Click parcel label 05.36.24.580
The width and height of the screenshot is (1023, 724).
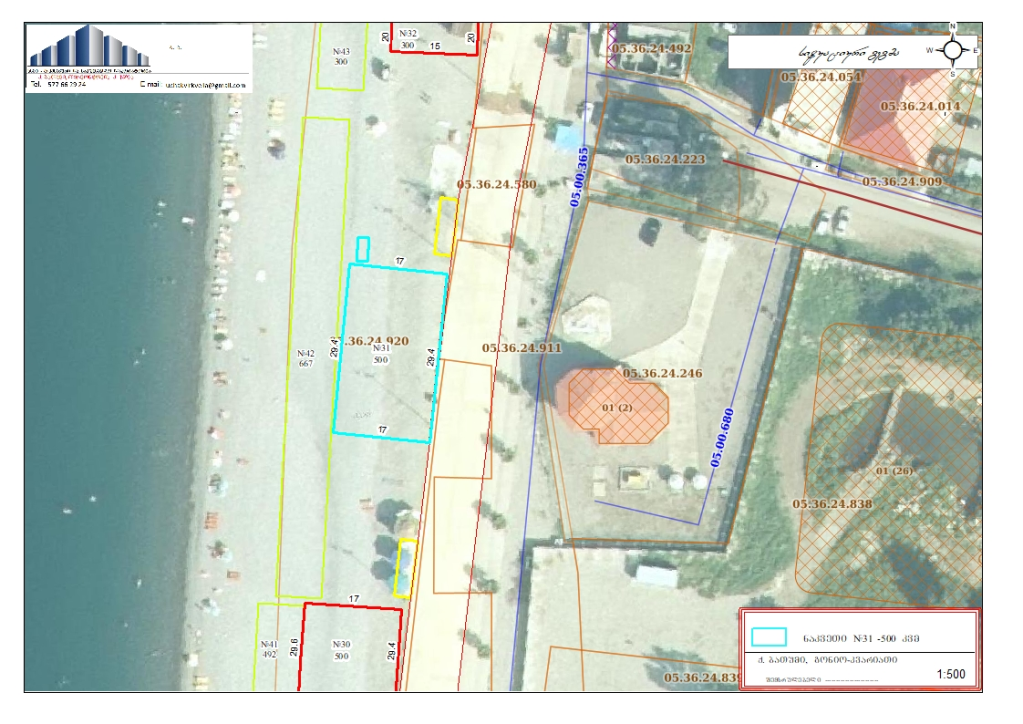pos(496,185)
